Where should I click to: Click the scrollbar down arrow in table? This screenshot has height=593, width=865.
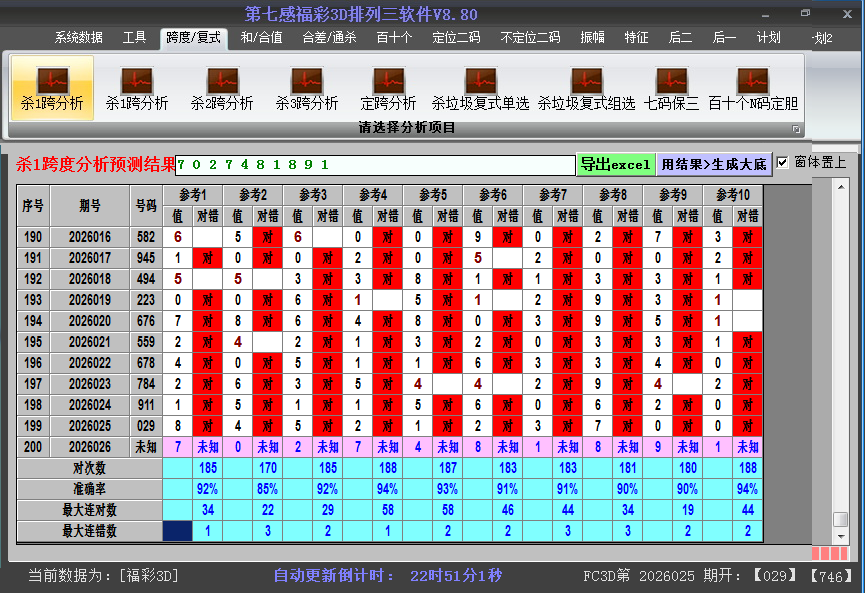(841, 535)
